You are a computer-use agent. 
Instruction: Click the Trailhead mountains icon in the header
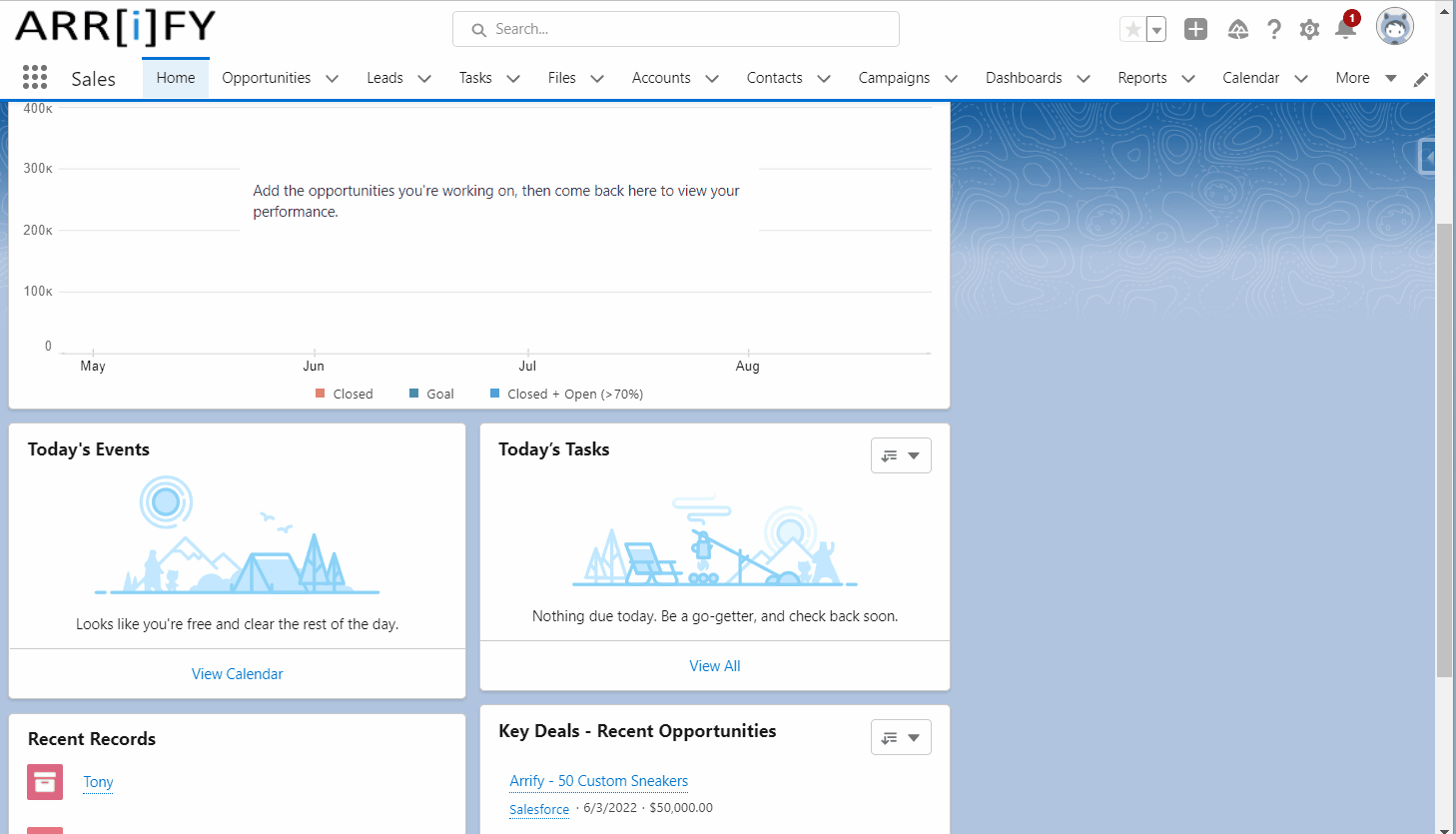coord(1237,29)
